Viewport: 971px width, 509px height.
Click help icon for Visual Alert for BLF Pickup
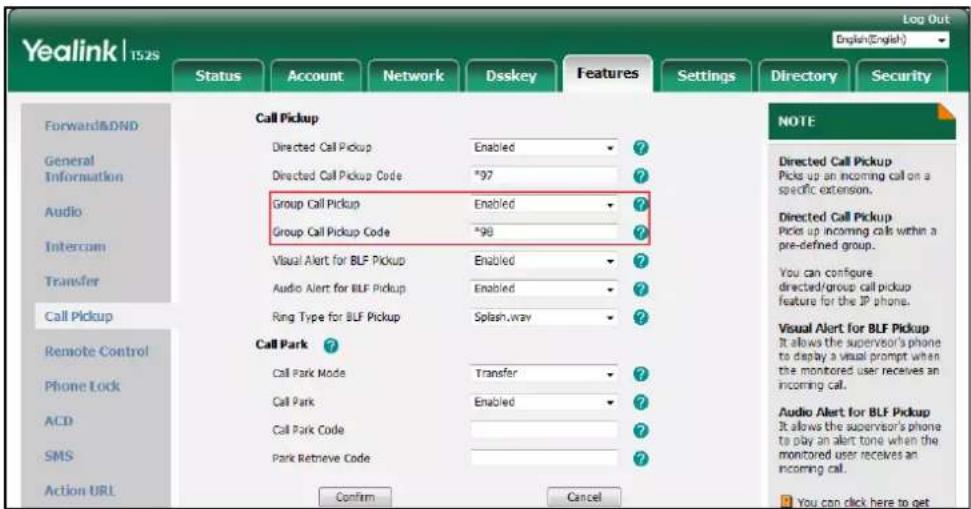pos(641,261)
